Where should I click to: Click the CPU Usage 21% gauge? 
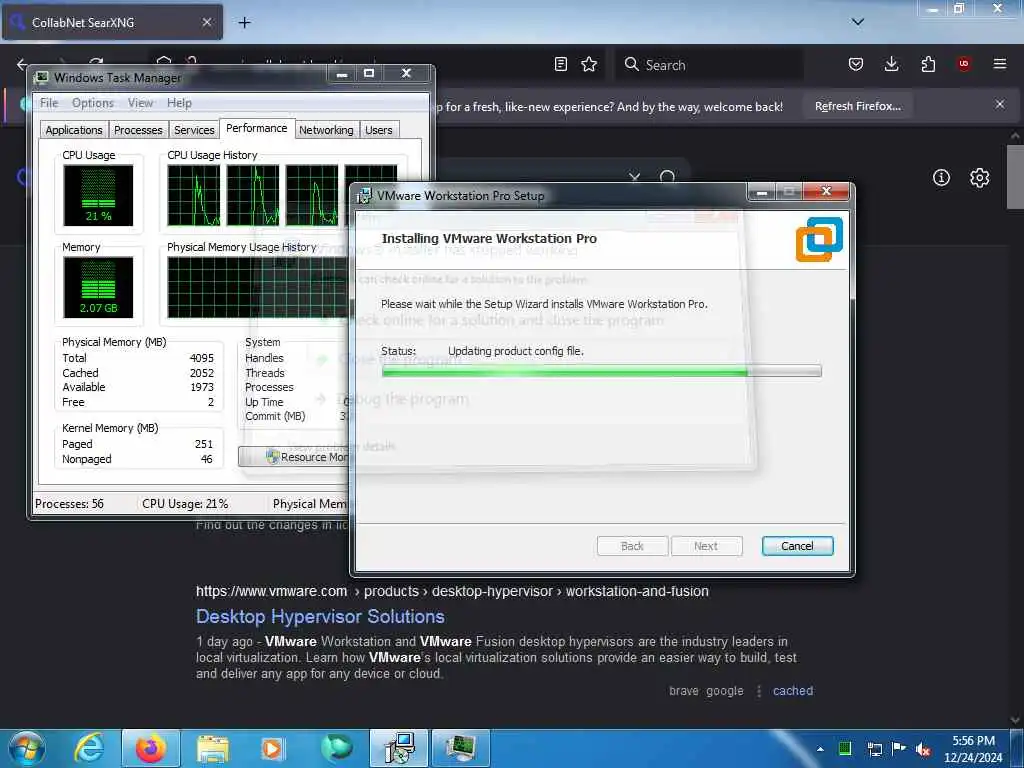click(98, 195)
